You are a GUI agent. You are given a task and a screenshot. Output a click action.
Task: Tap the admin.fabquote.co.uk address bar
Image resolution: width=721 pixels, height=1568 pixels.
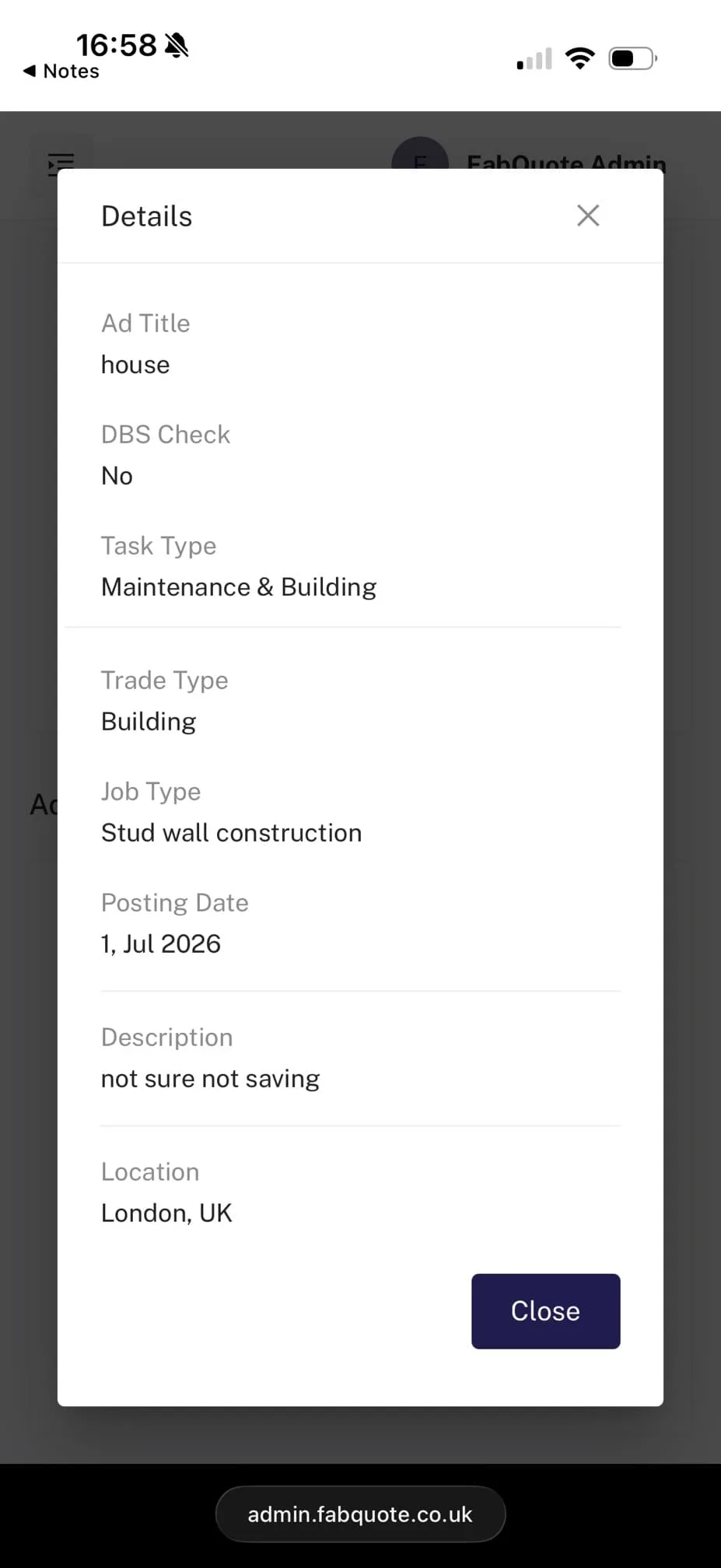point(360,1514)
